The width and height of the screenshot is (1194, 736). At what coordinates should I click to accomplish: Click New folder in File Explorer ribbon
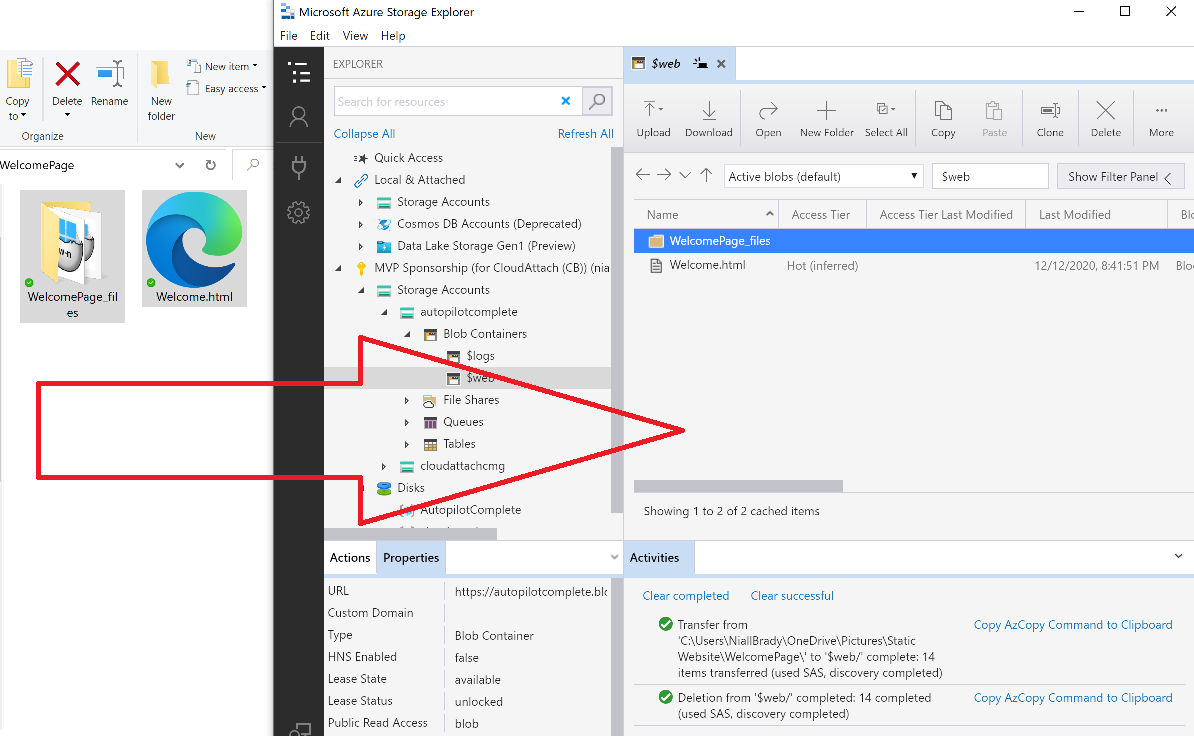coord(161,90)
